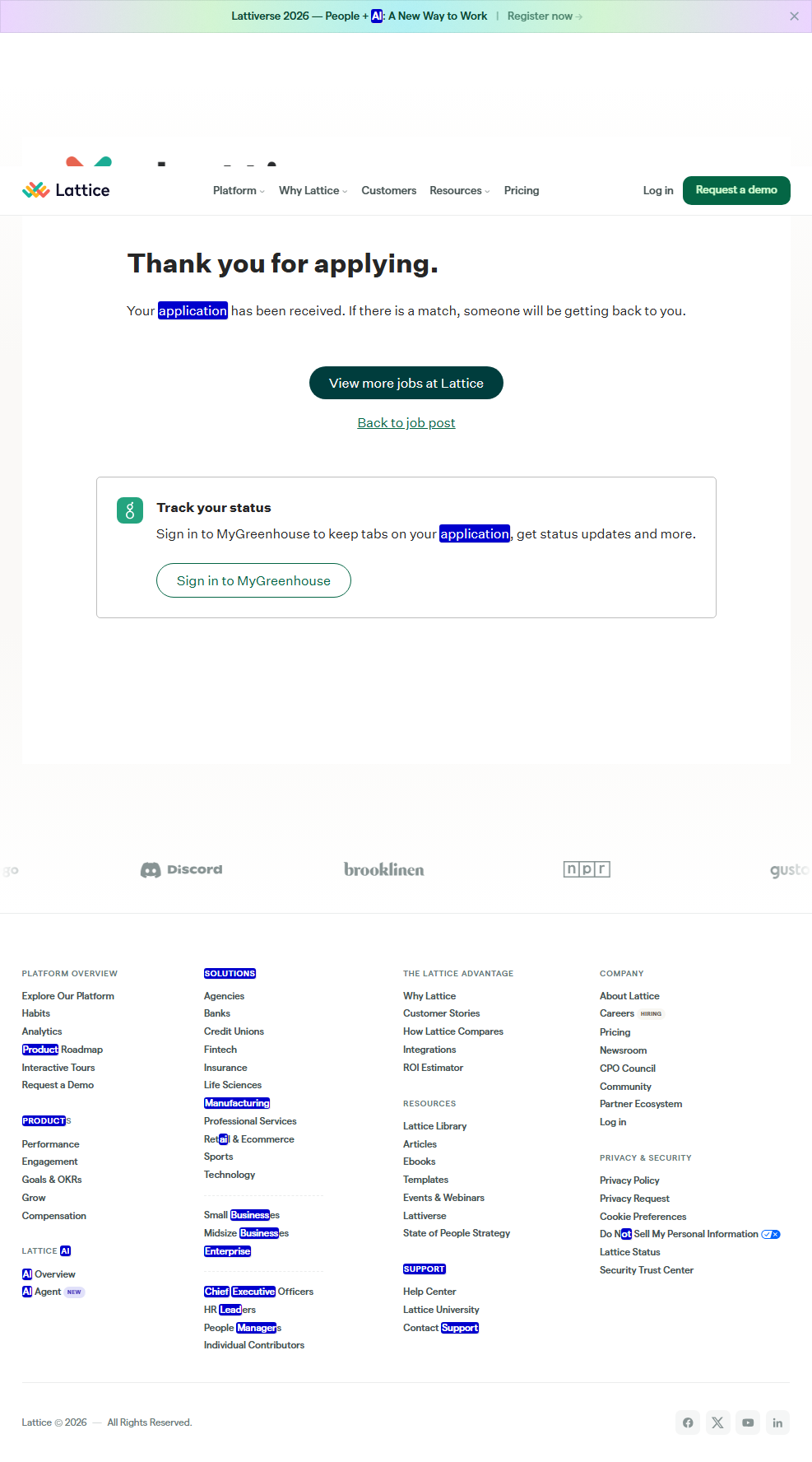Open the X social icon in footer

coord(717,1422)
